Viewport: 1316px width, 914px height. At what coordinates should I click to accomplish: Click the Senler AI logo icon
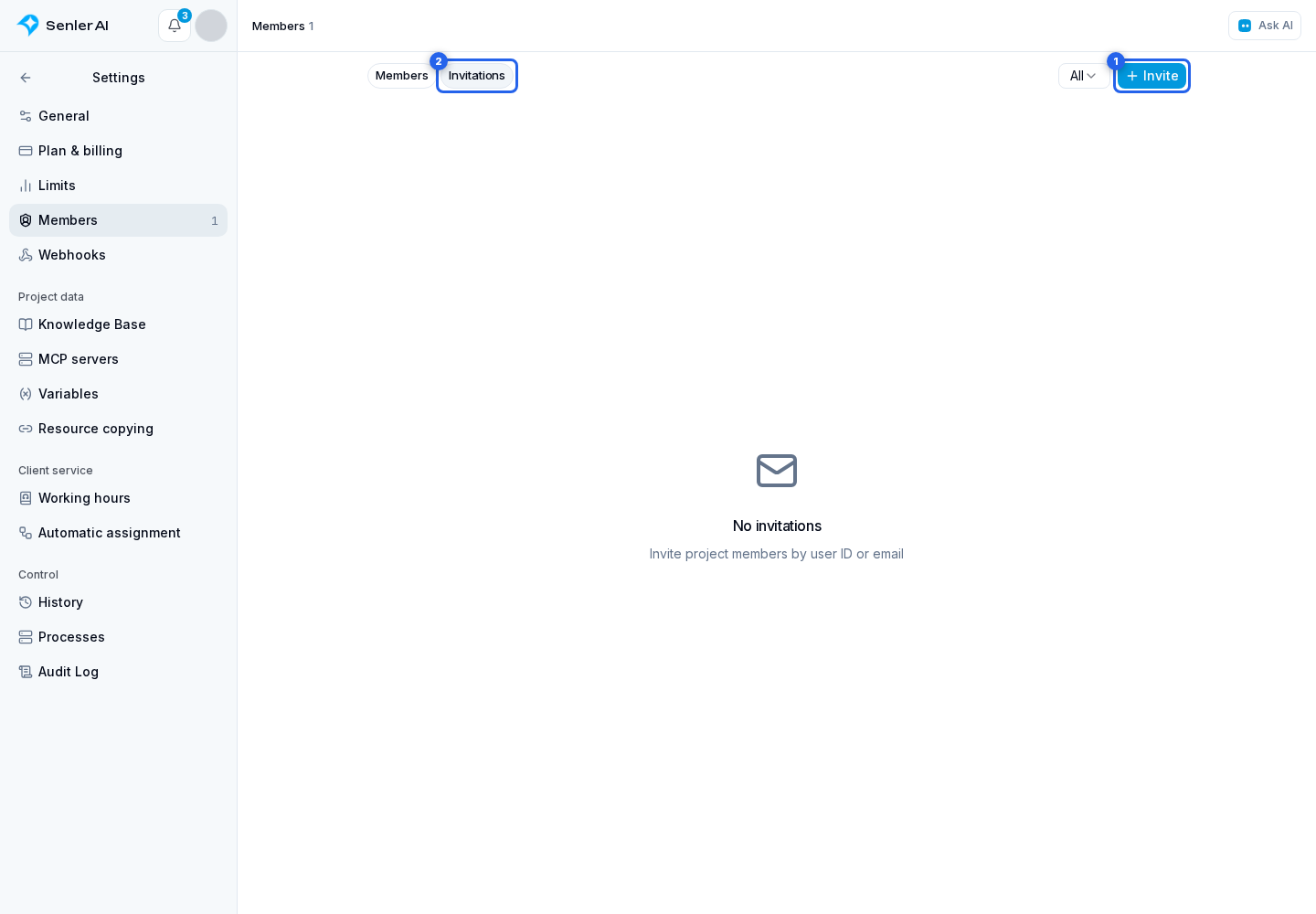click(x=28, y=26)
